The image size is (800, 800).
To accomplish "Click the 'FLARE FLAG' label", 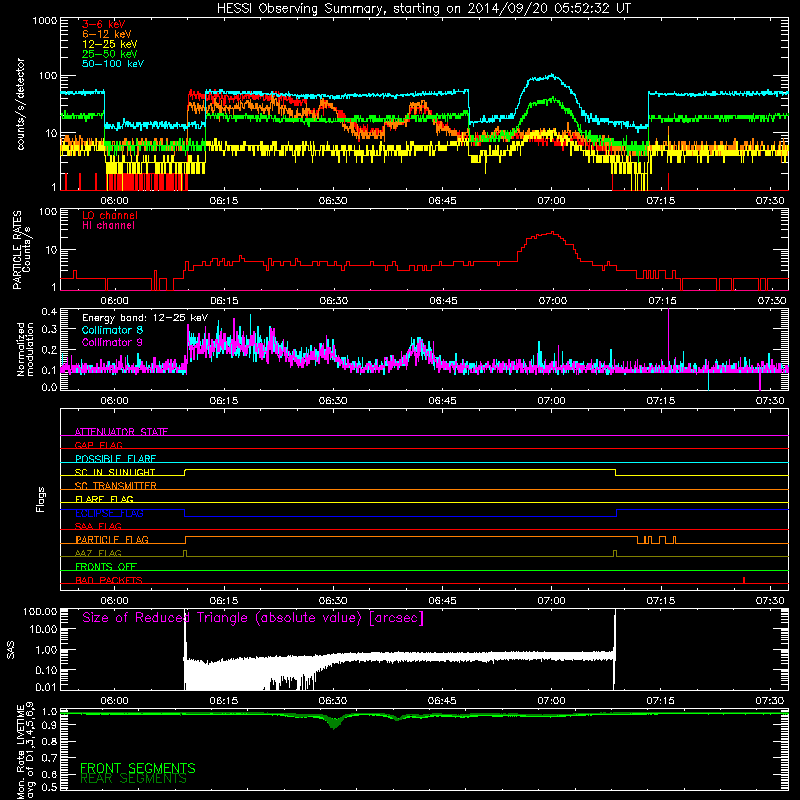I will pos(104,499).
